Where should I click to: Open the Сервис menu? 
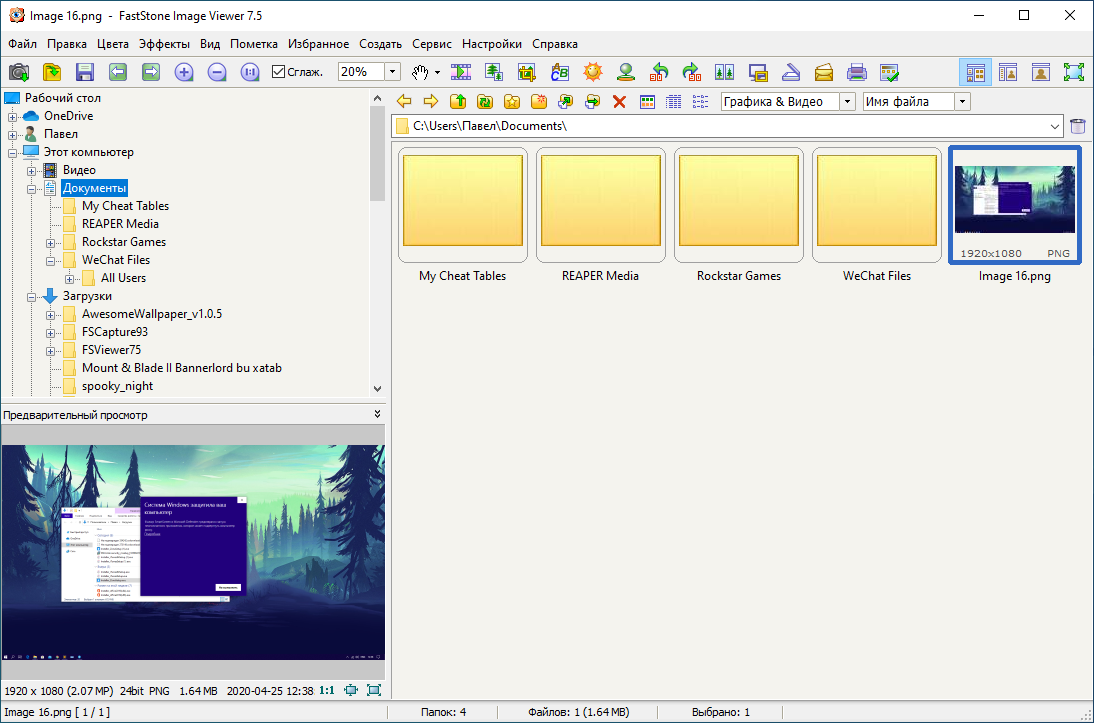[432, 44]
